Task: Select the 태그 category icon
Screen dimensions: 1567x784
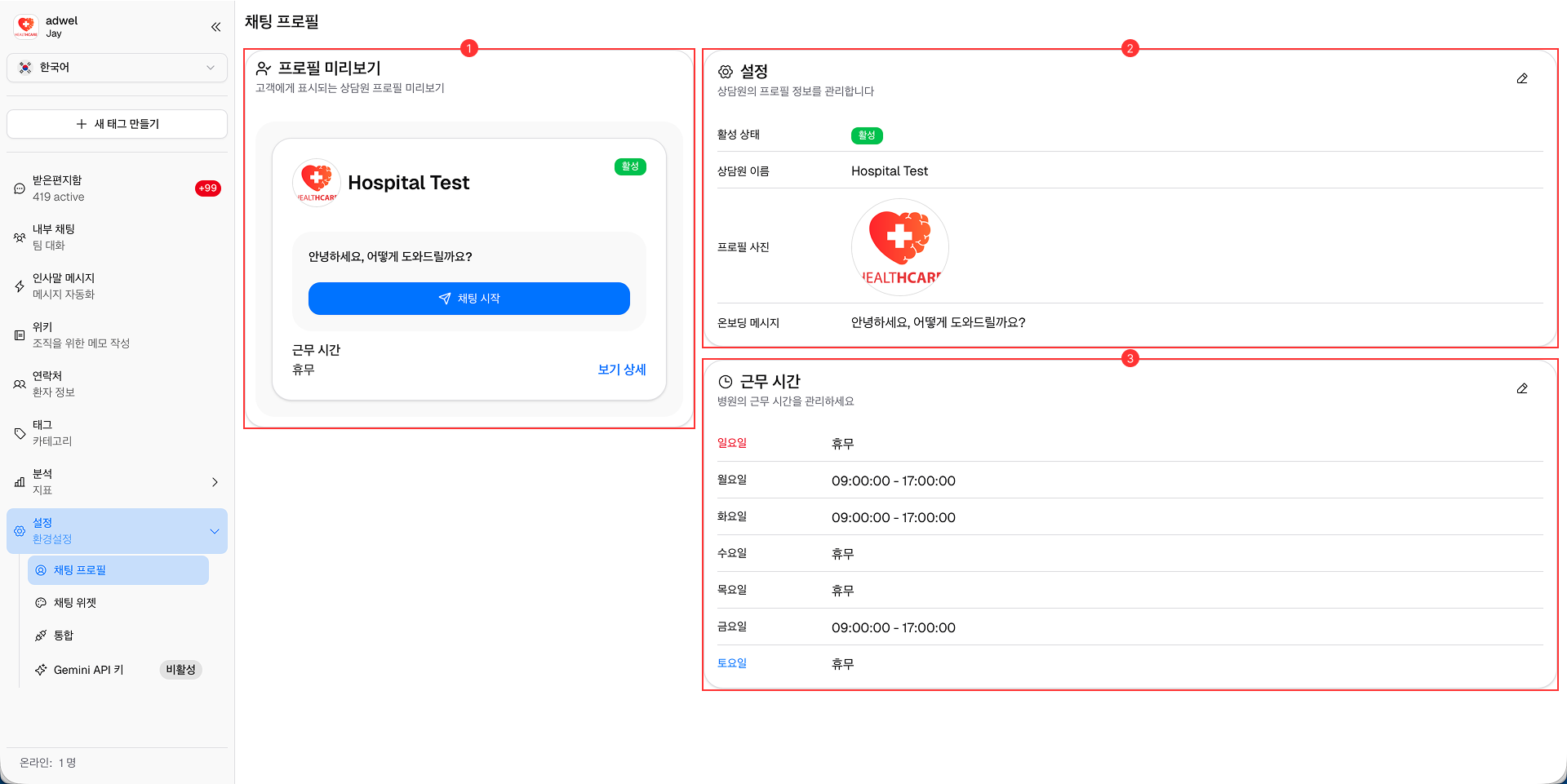Action: pyautogui.click(x=19, y=432)
